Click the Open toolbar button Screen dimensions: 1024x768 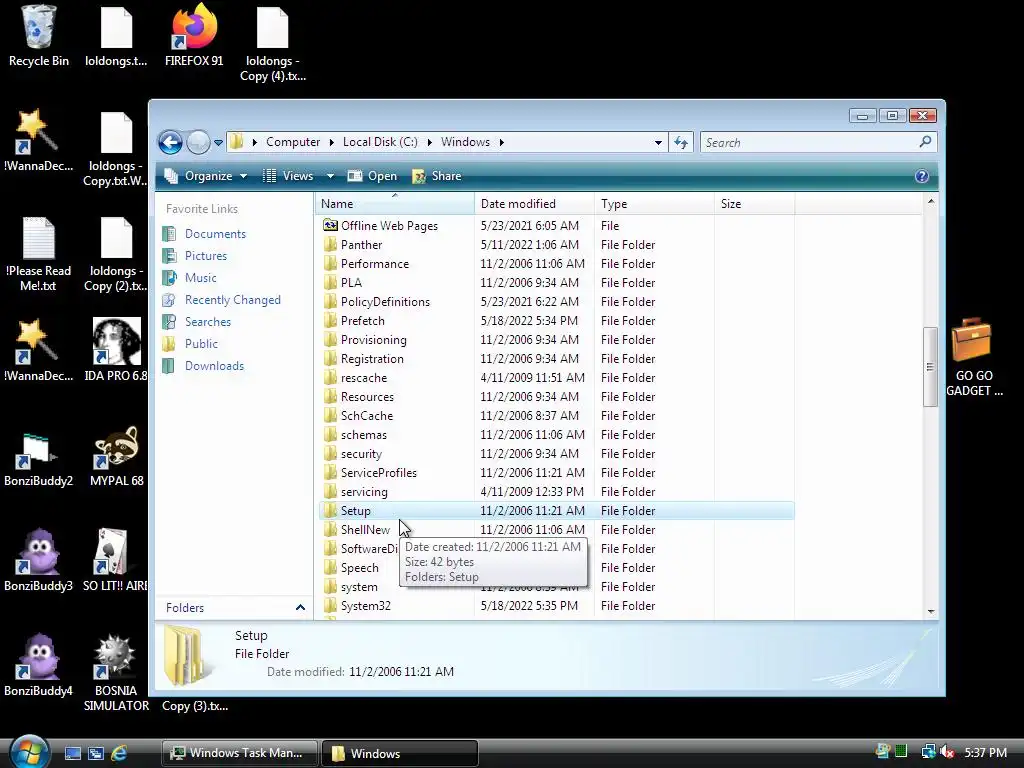point(372,176)
